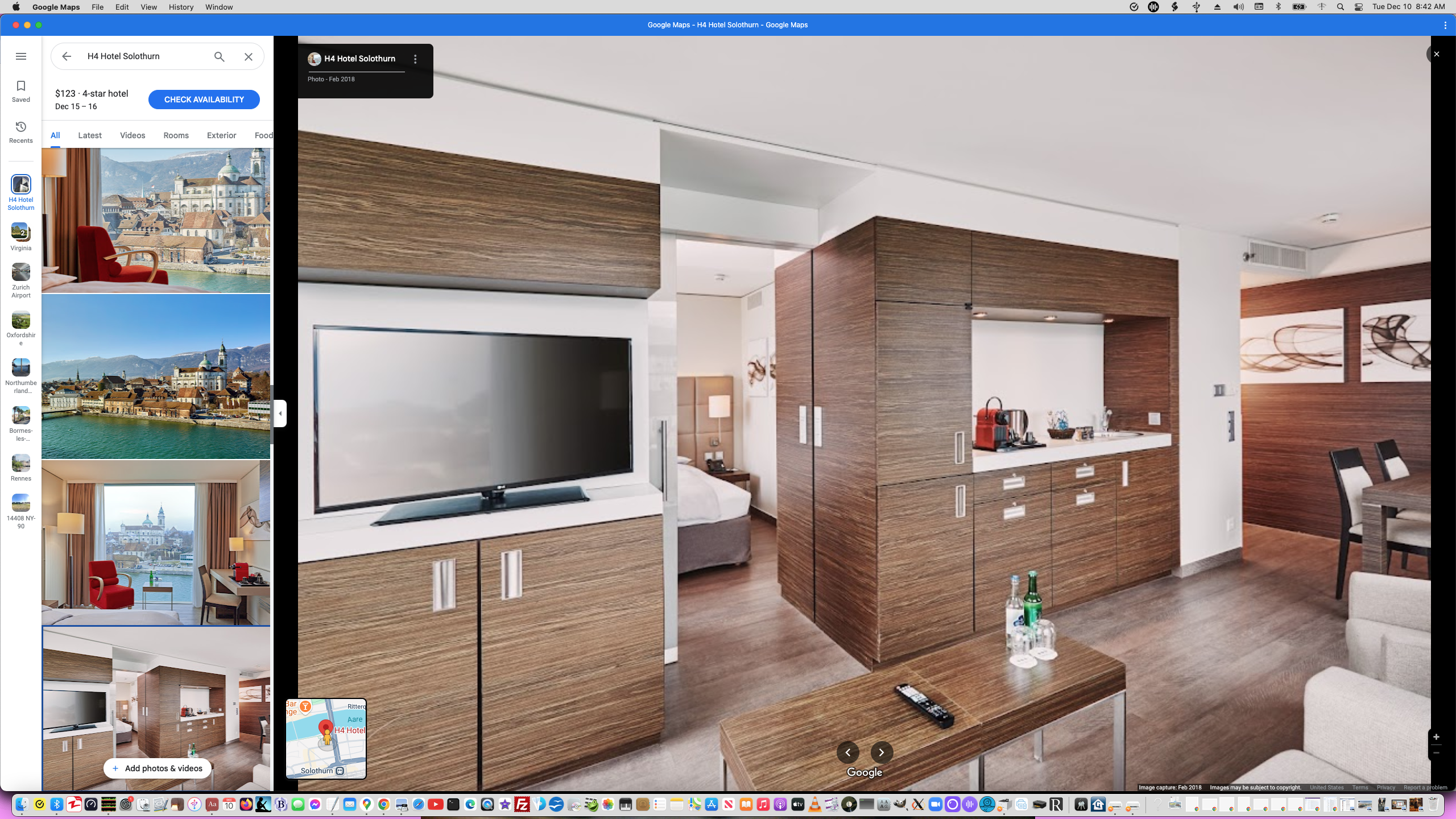
Task: Open the main navigation hamburger menu
Action: tap(21, 56)
